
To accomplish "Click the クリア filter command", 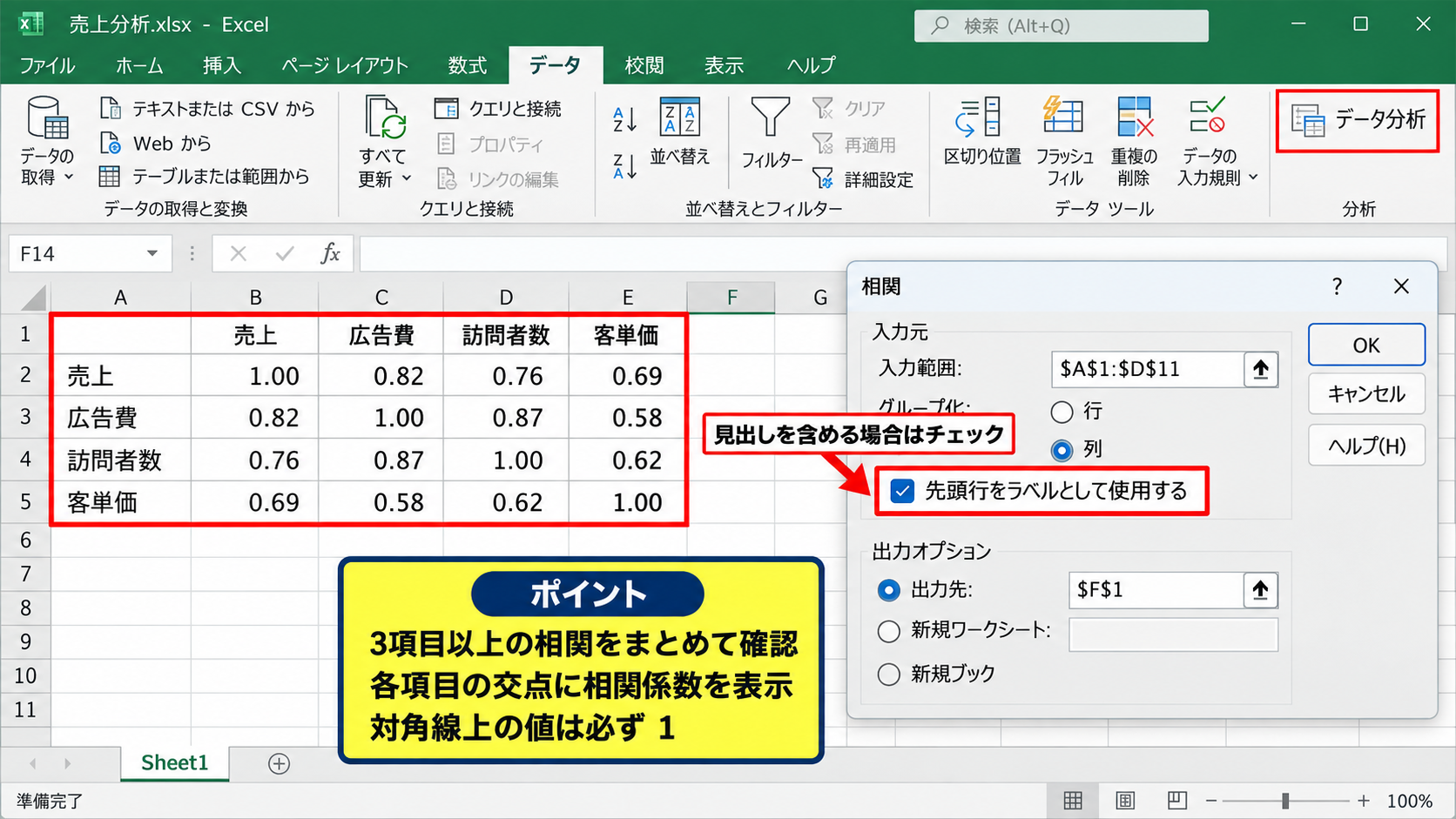I will point(849,109).
